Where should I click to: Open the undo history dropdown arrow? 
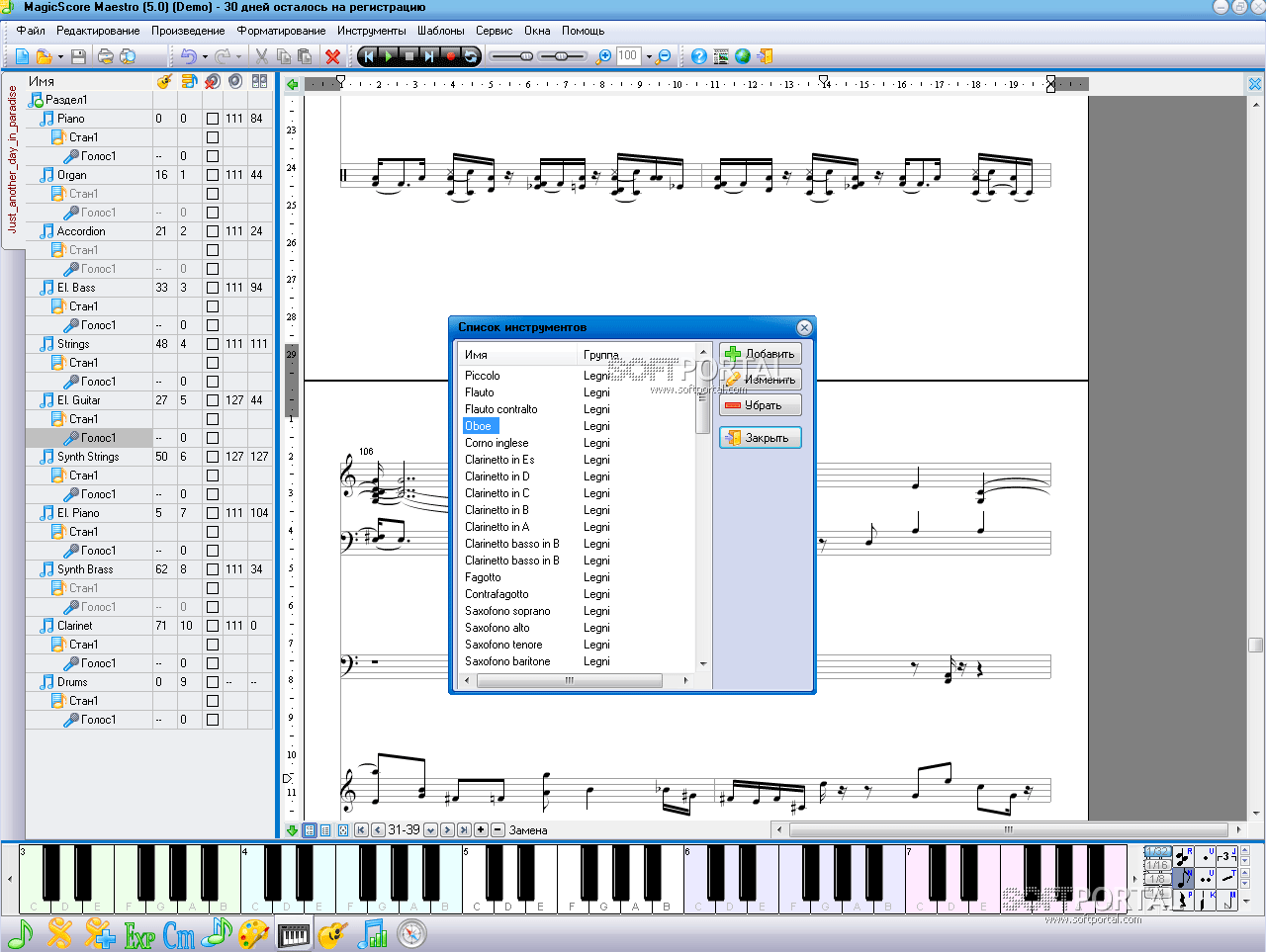[205, 57]
